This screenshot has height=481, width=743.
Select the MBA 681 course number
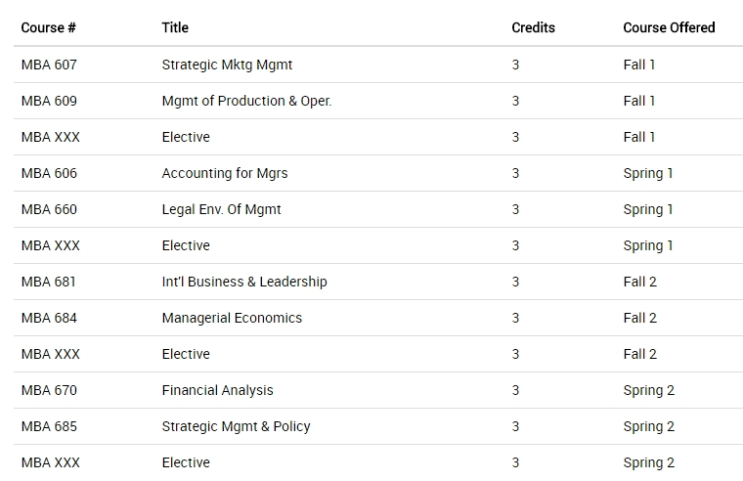tap(48, 282)
